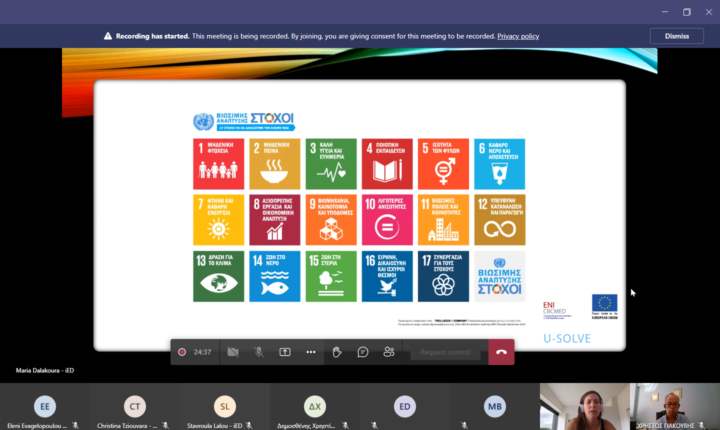The image size is (720, 430).
Task: Click SDG 9 industry innovation tile
Action: pos(331,220)
